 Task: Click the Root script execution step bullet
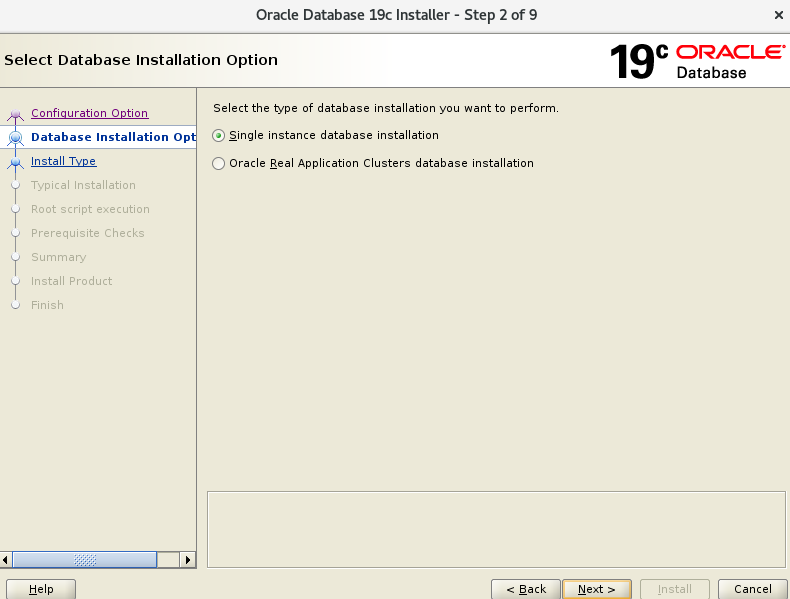point(16,209)
